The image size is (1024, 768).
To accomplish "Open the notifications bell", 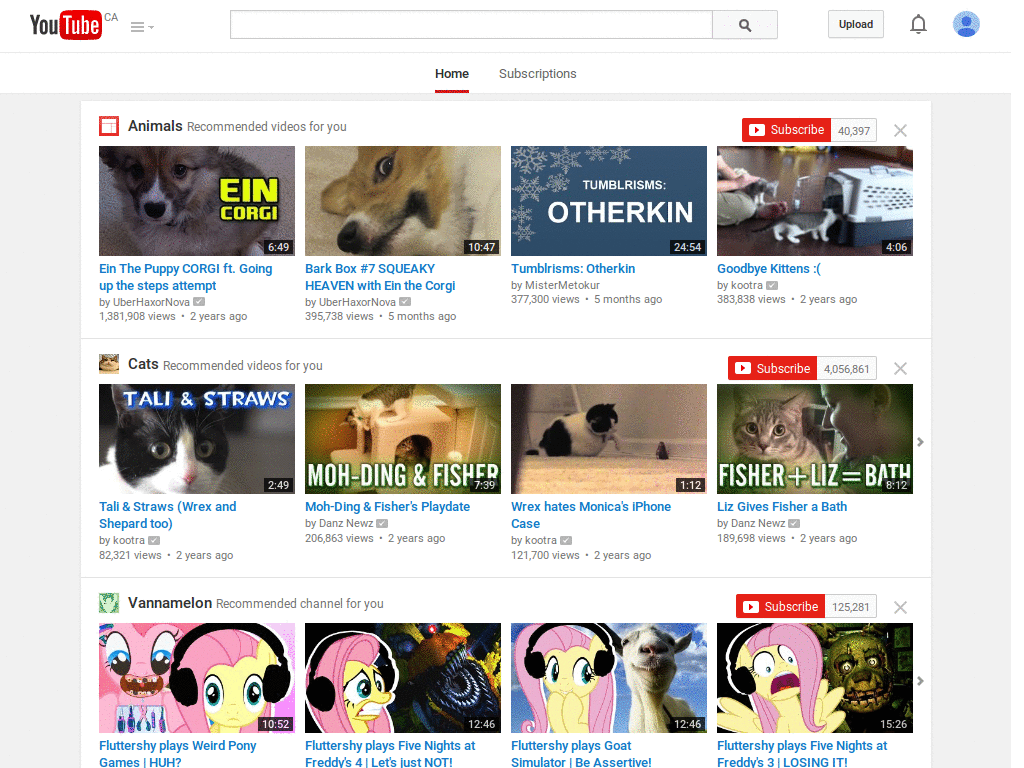I will [918, 24].
